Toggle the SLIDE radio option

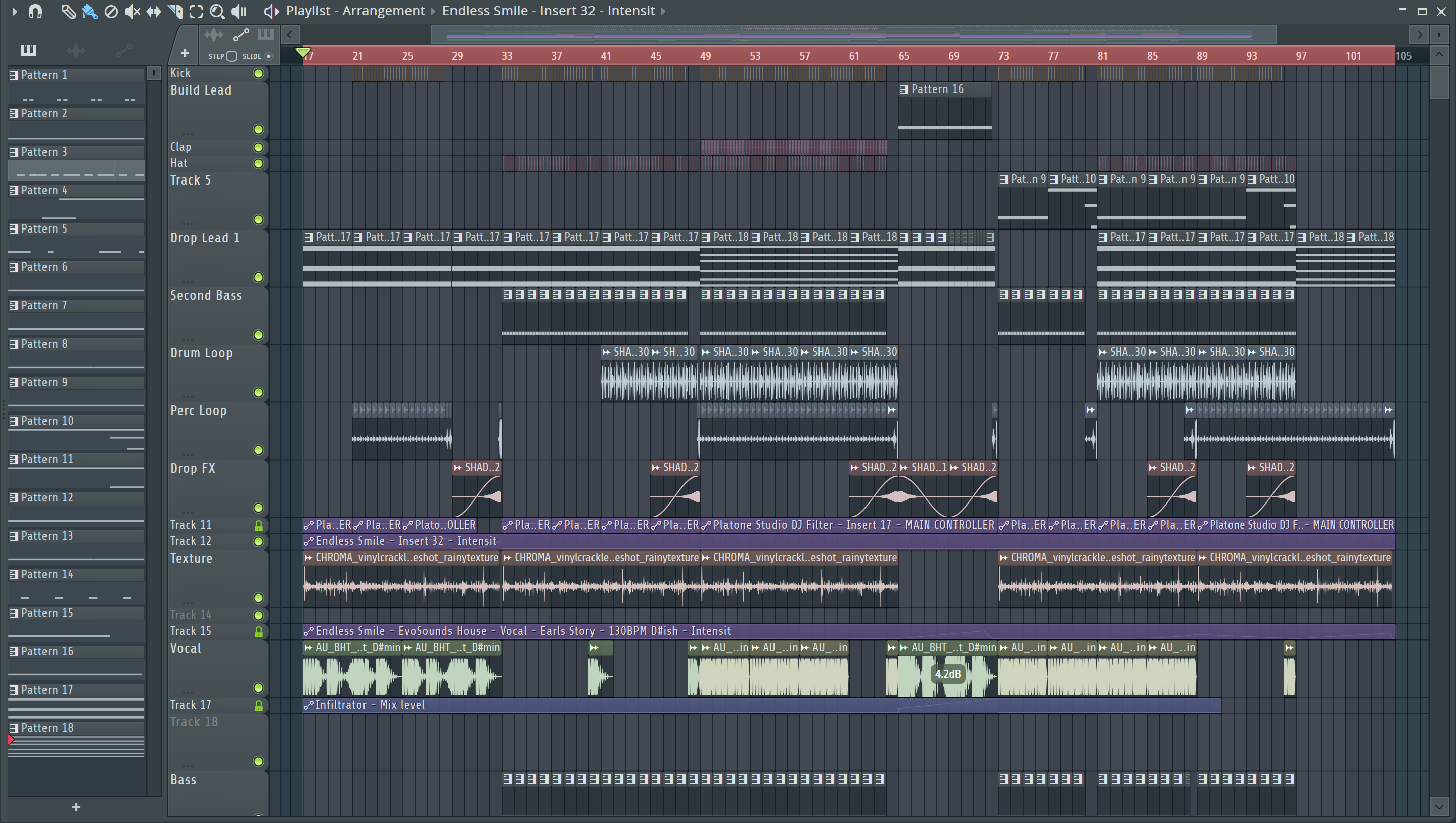tap(269, 56)
